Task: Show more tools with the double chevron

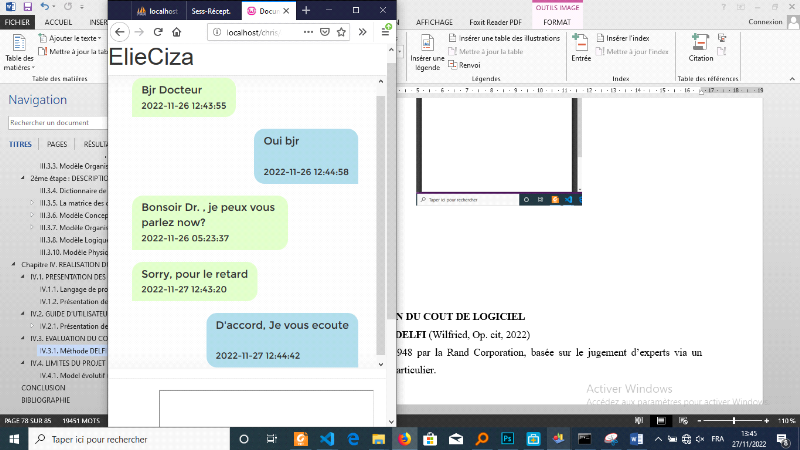Action: [x=362, y=32]
